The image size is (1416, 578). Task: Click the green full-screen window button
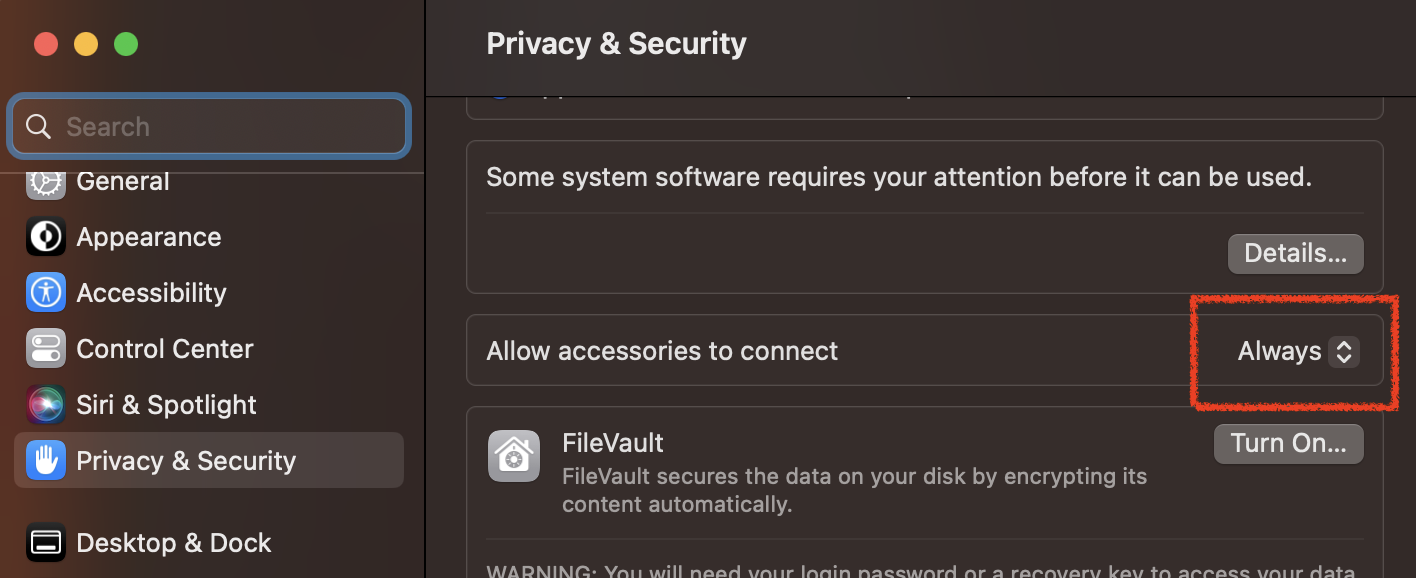(x=126, y=44)
